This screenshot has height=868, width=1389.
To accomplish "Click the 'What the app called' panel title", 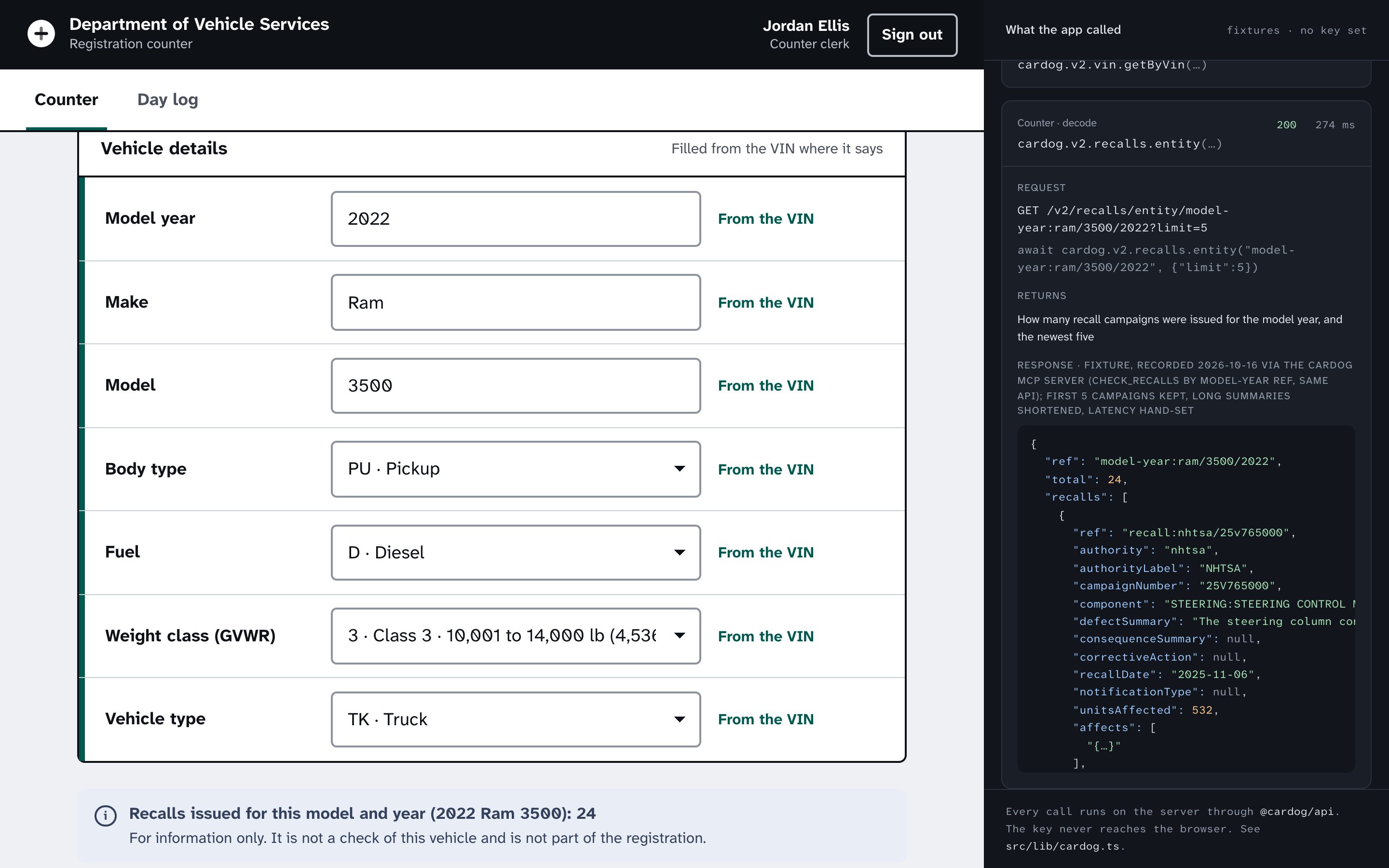I will click(x=1063, y=30).
